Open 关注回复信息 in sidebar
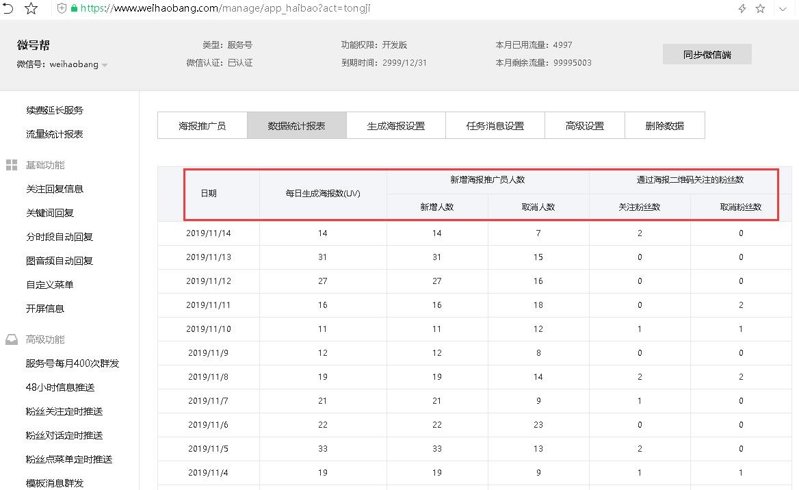This screenshot has width=799, height=490. click(x=55, y=189)
